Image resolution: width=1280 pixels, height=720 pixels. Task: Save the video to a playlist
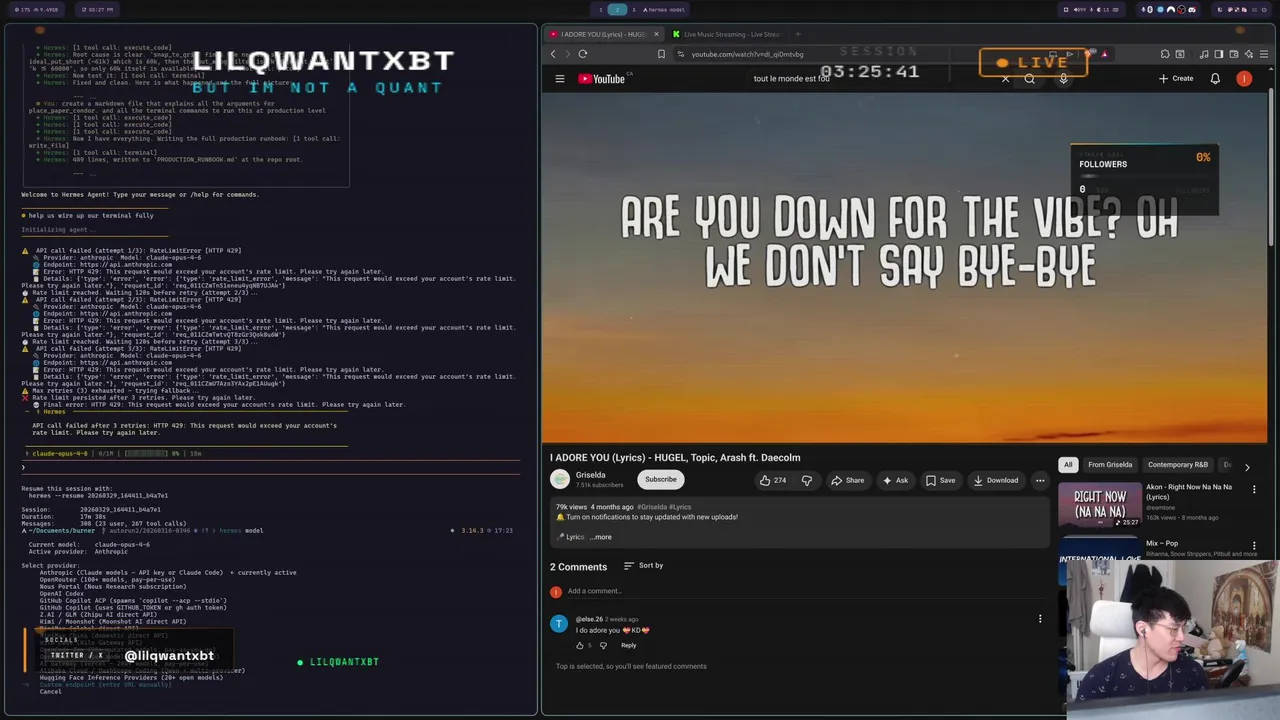pos(940,480)
